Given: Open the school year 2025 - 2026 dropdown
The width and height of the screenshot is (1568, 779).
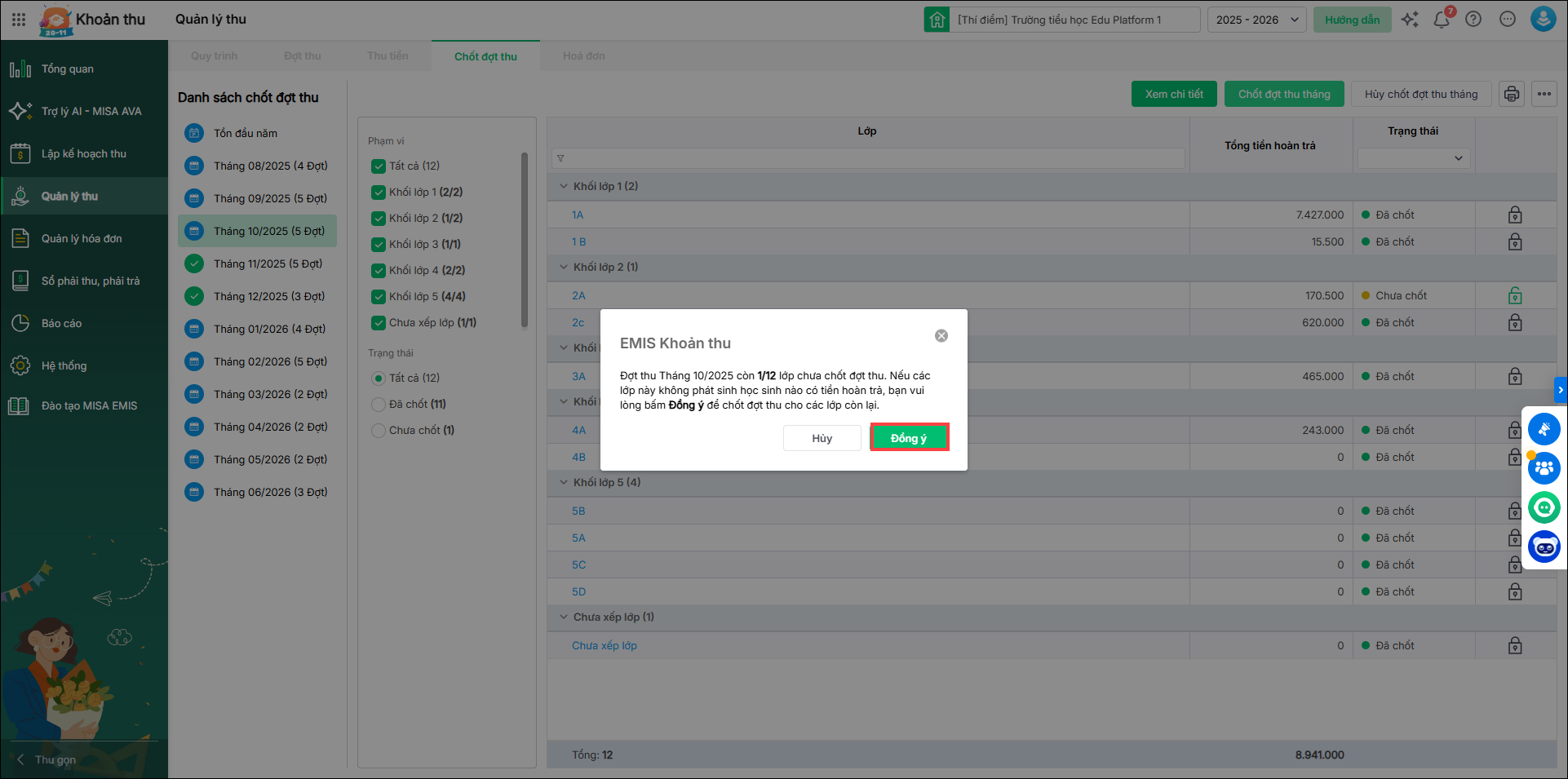Looking at the screenshot, I should tap(1256, 20).
